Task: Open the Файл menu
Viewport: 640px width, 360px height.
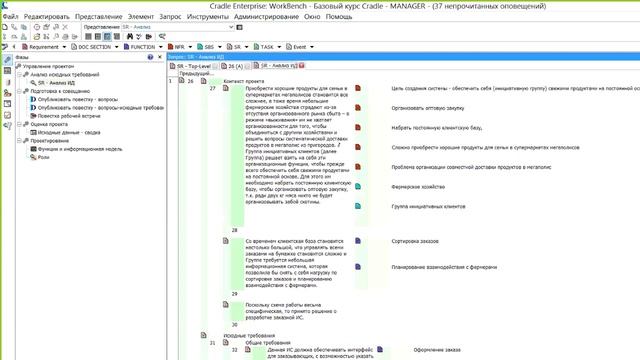Action: (11, 17)
